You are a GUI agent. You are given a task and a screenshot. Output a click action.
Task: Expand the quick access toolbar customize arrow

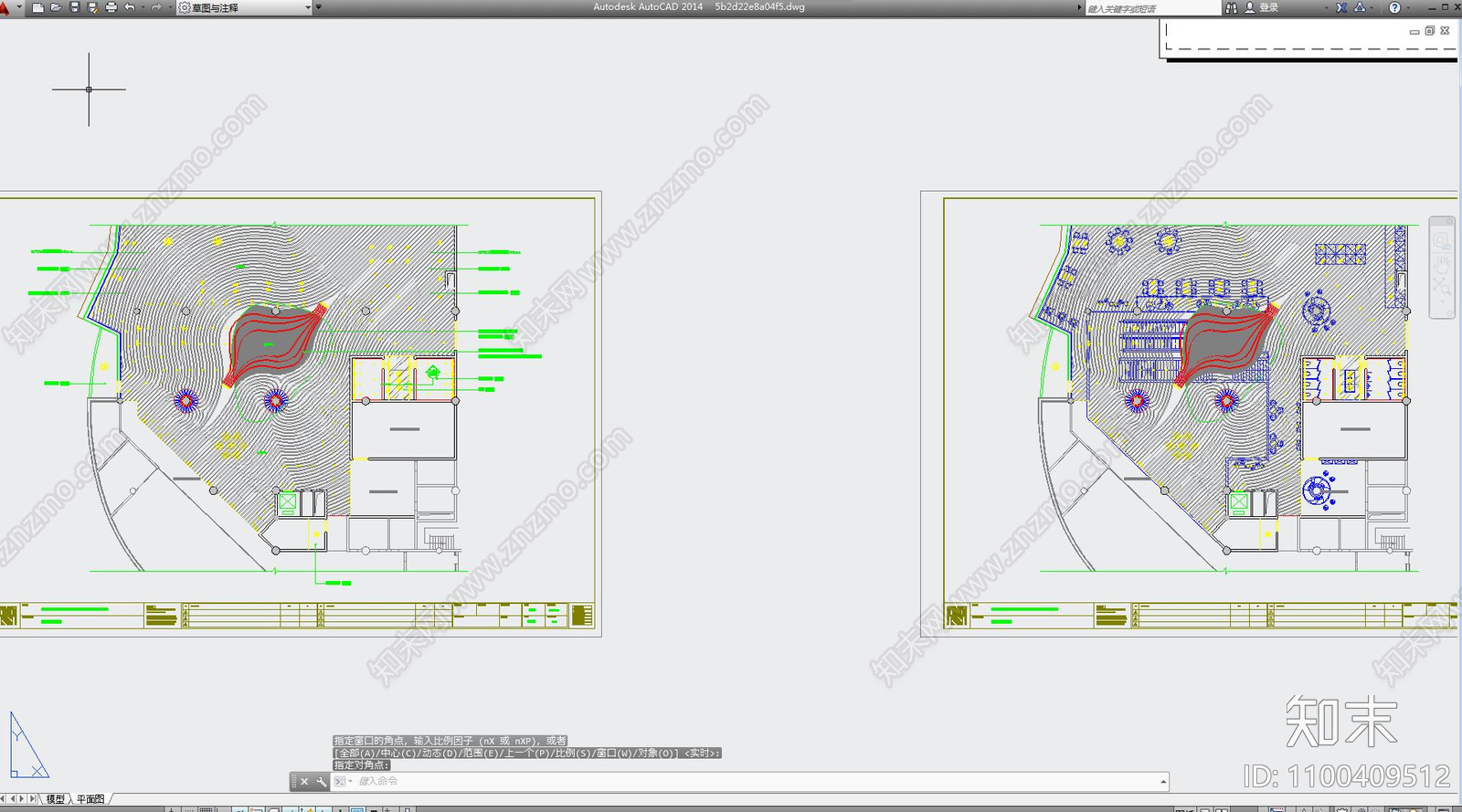318,7
